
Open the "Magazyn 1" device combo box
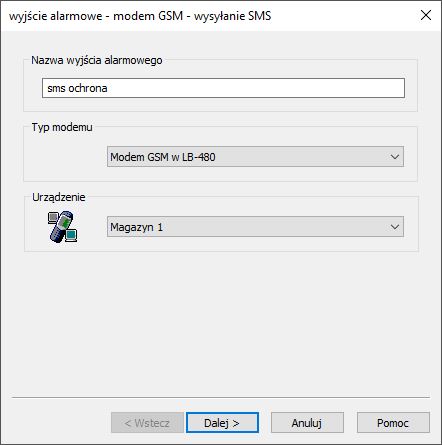(255, 227)
